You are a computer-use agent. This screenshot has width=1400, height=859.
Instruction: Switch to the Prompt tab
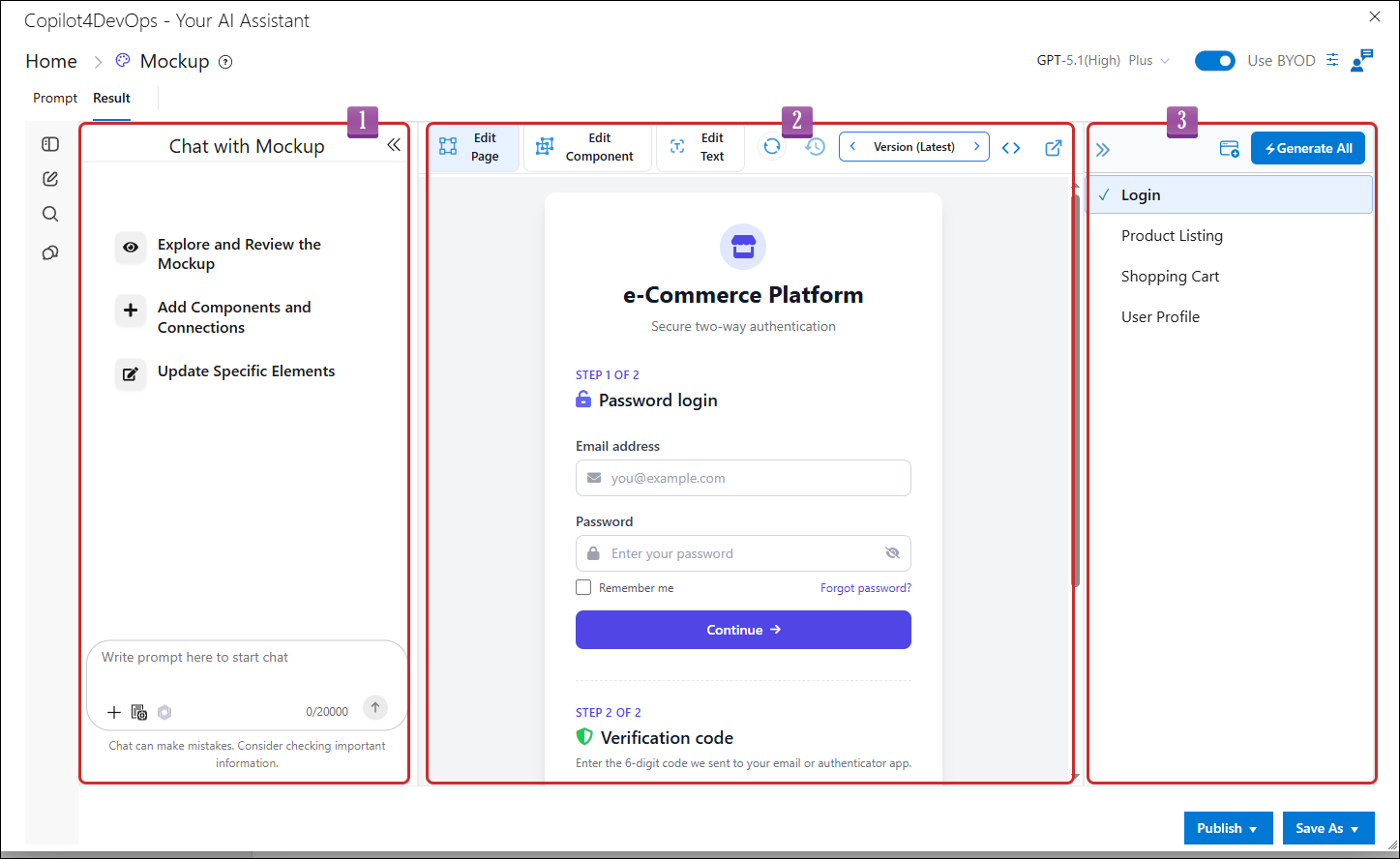[x=55, y=98]
